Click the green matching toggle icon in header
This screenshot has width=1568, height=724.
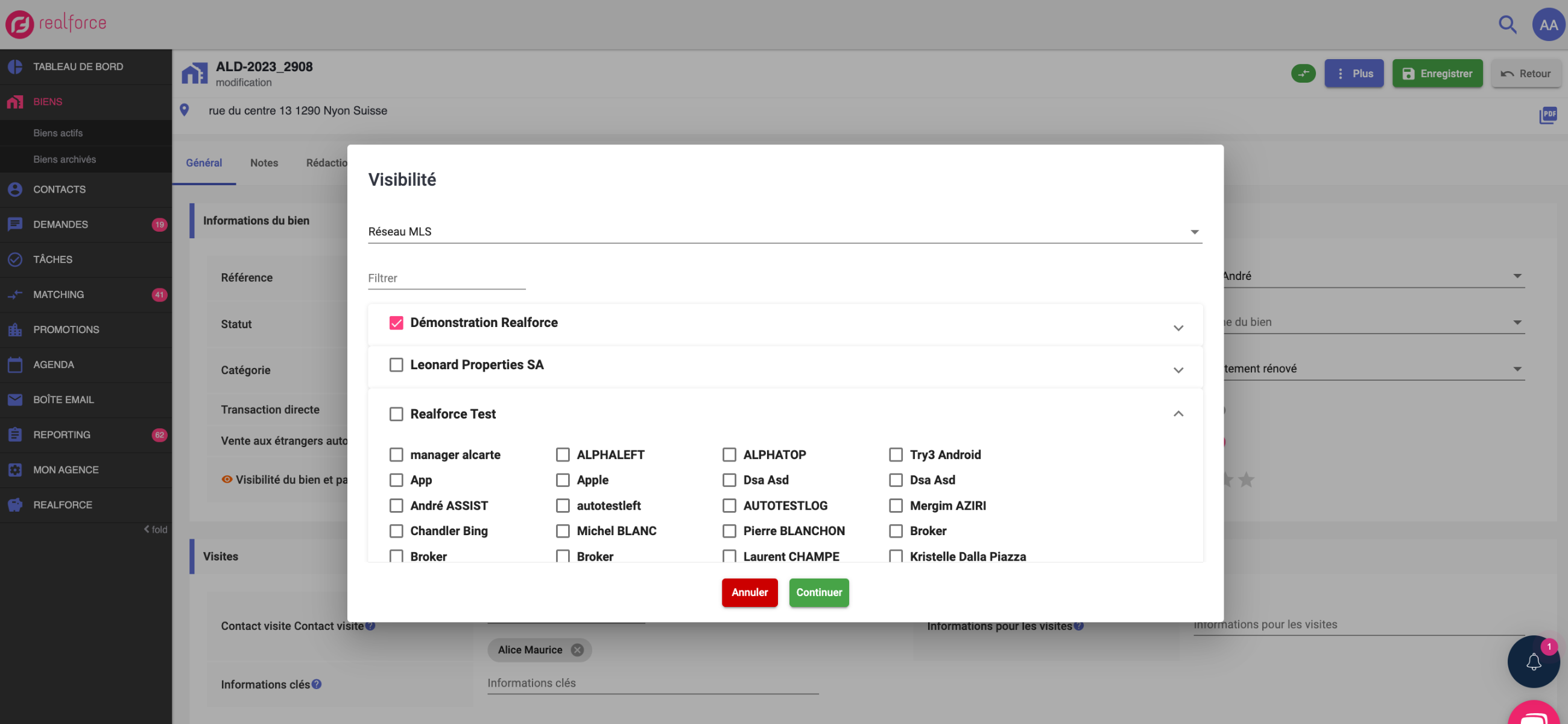[x=1303, y=74]
